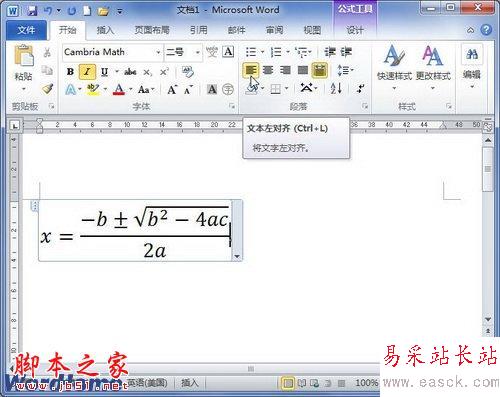The height and width of the screenshot is (397, 500).
Task: Toggle Strikethrough formatting
Action: (x=130, y=72)
